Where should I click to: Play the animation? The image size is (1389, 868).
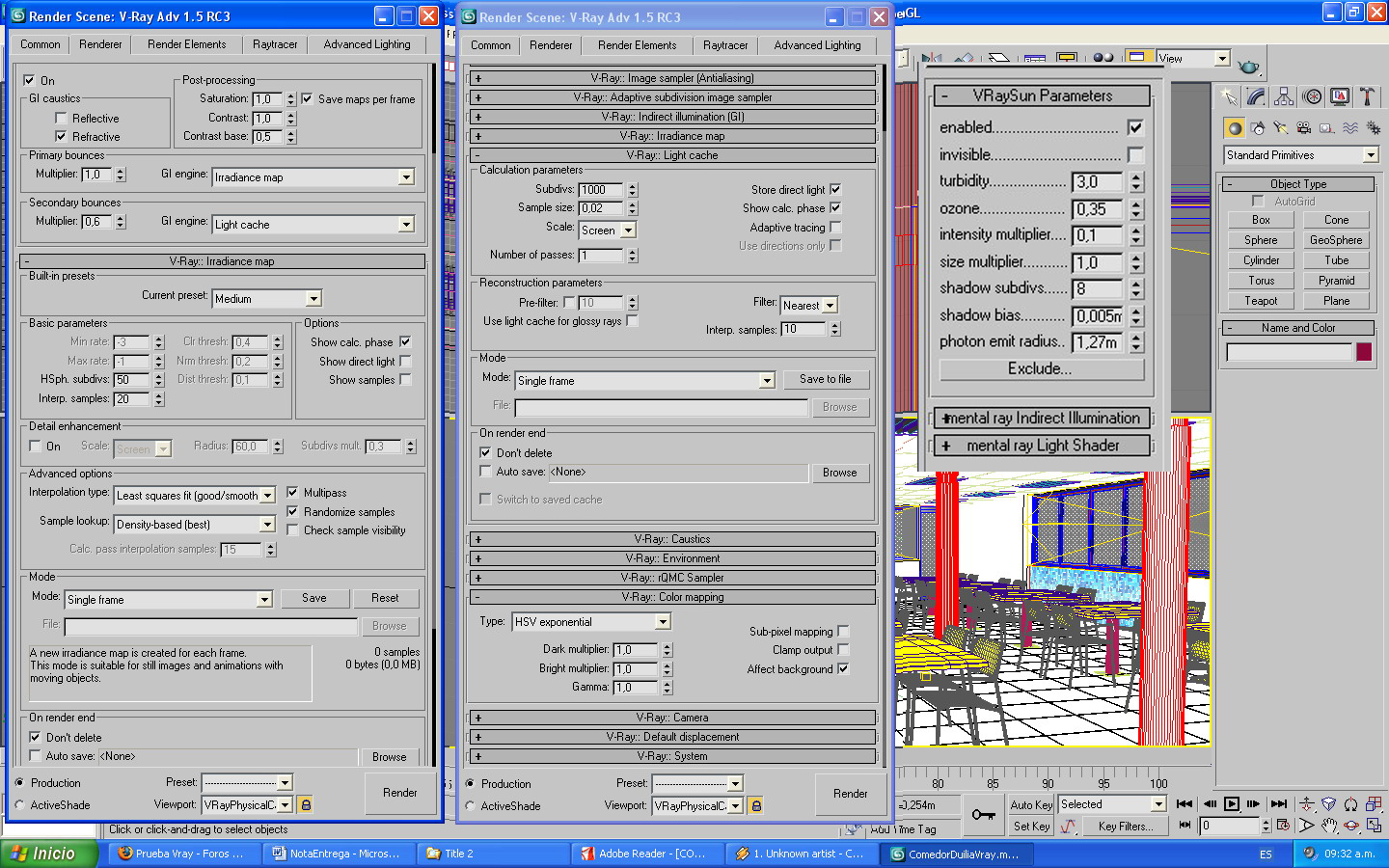point(1232,803)
